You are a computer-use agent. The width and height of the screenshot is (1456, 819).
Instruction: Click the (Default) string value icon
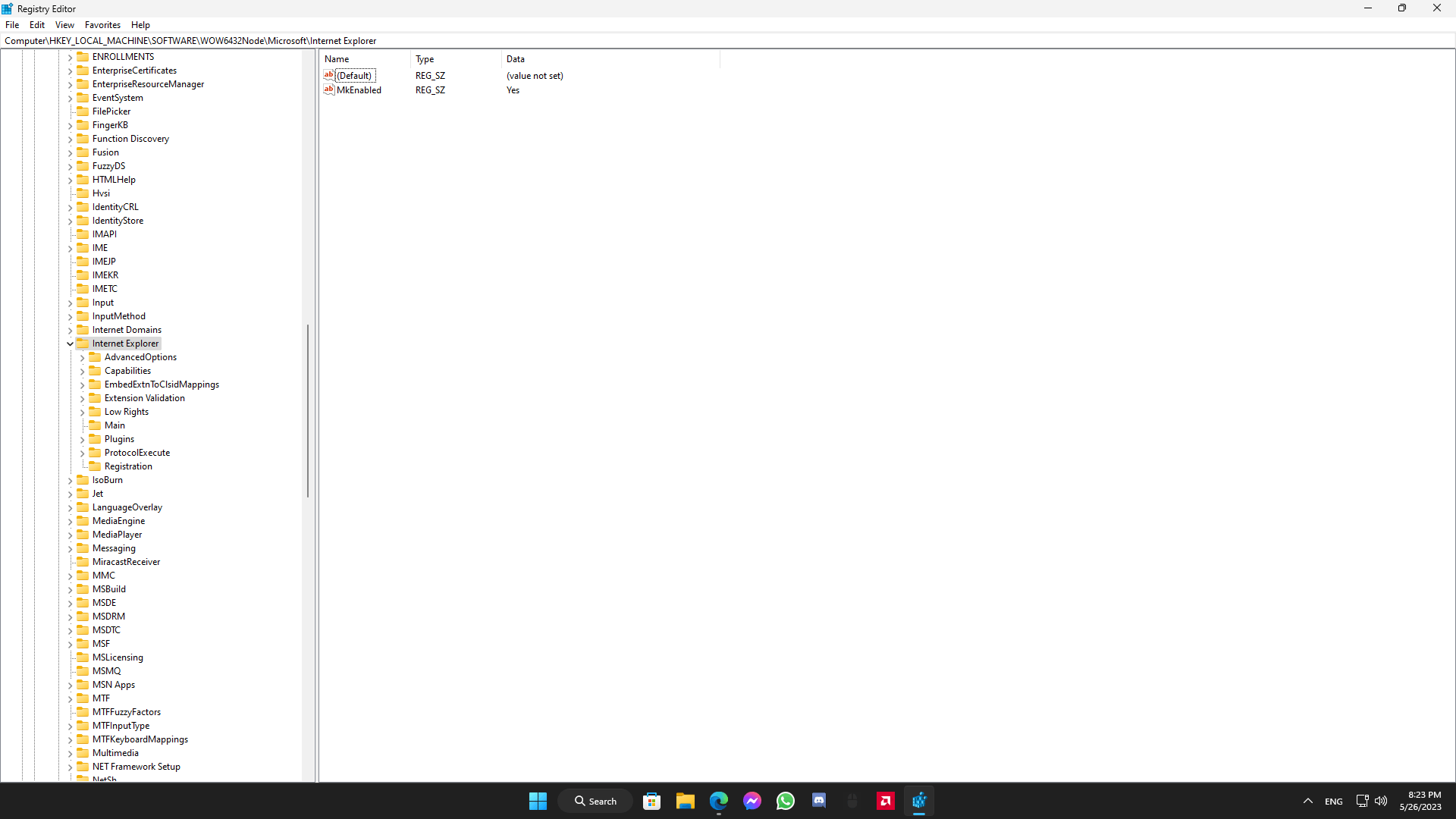[328, 75]
